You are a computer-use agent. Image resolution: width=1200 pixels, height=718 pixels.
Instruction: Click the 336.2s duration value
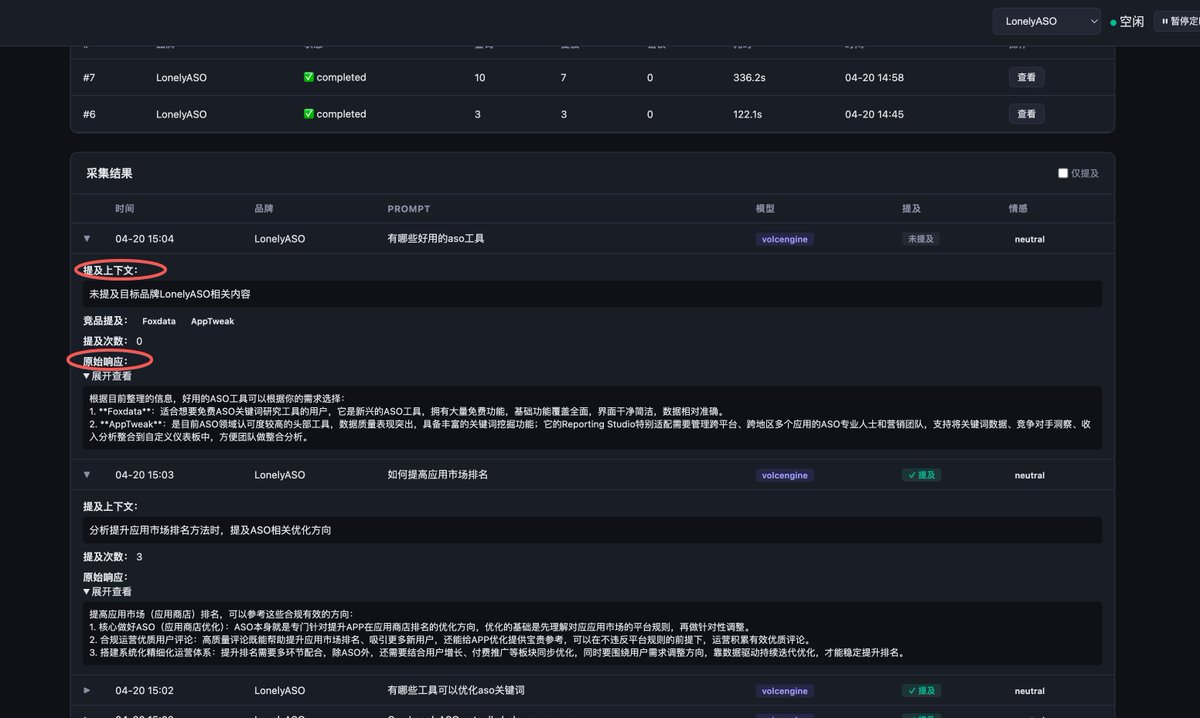(749, 77)
